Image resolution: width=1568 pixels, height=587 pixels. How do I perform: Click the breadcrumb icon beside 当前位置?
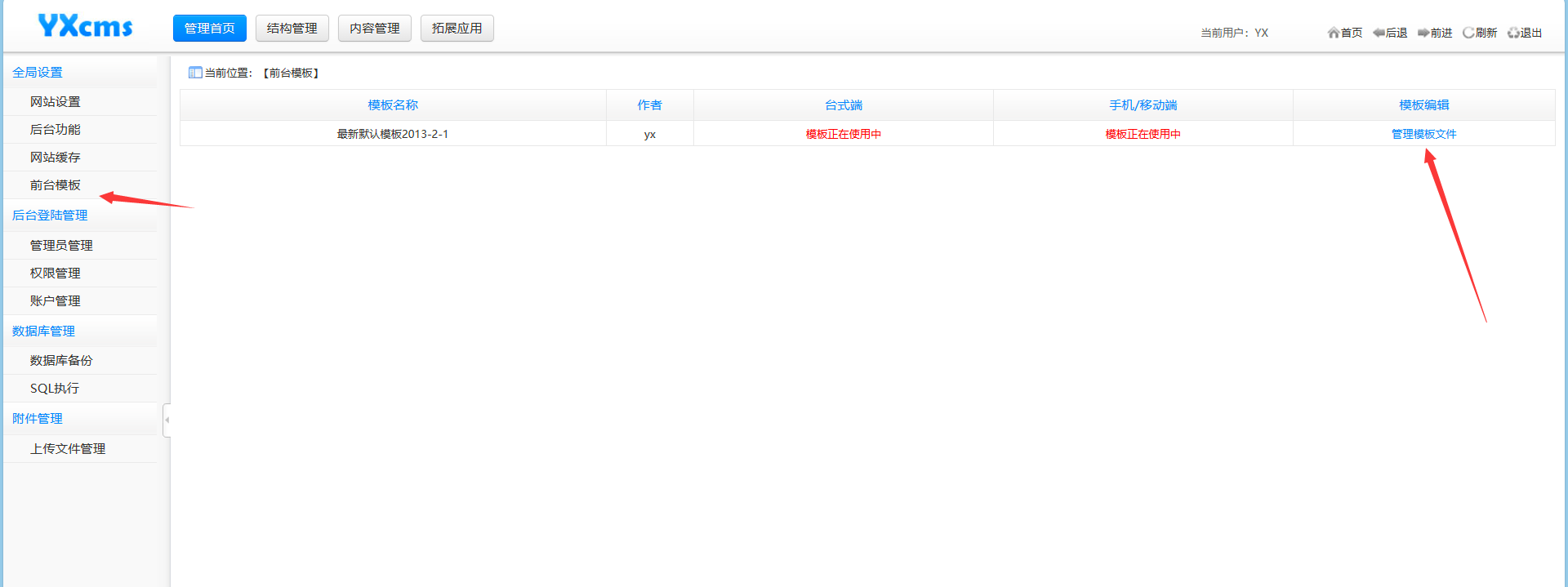[x=195, y=73]
